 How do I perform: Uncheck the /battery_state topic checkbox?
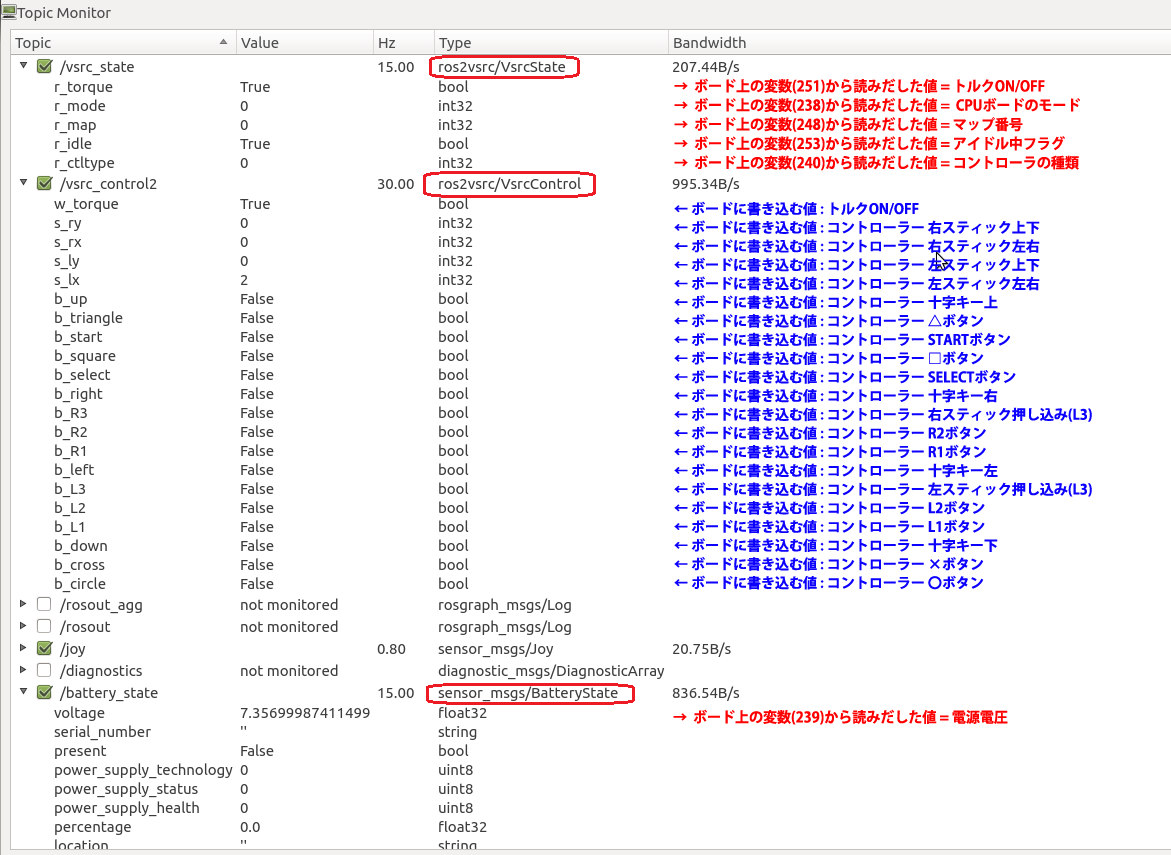(45, 693)
